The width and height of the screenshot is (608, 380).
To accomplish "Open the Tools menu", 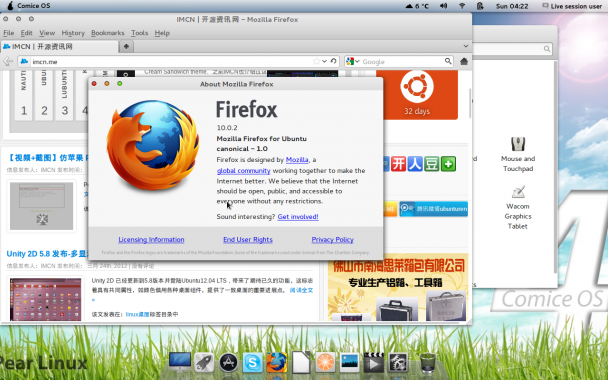I will tap(139, 33).
